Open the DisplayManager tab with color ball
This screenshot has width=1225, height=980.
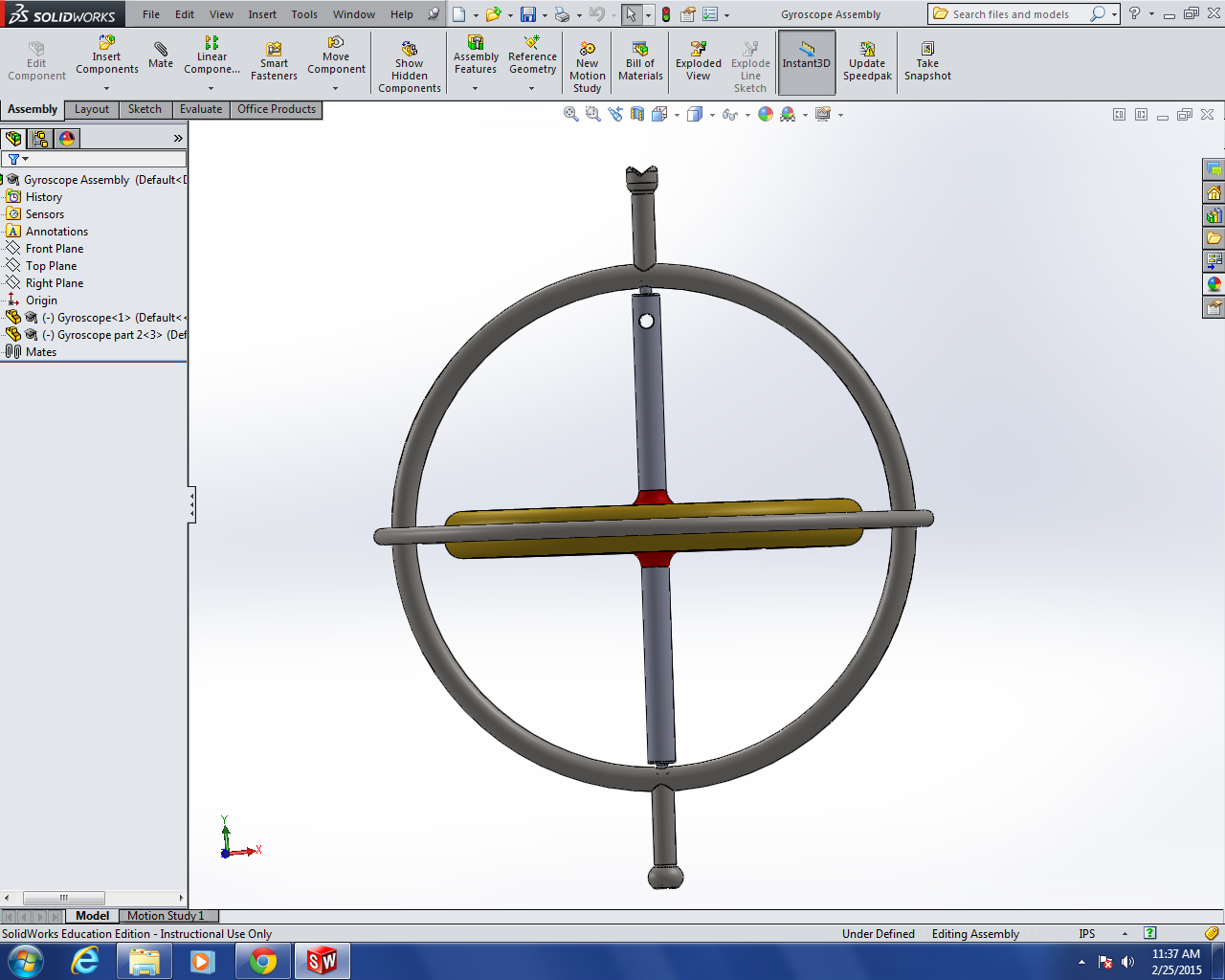(x=67, y=139)
